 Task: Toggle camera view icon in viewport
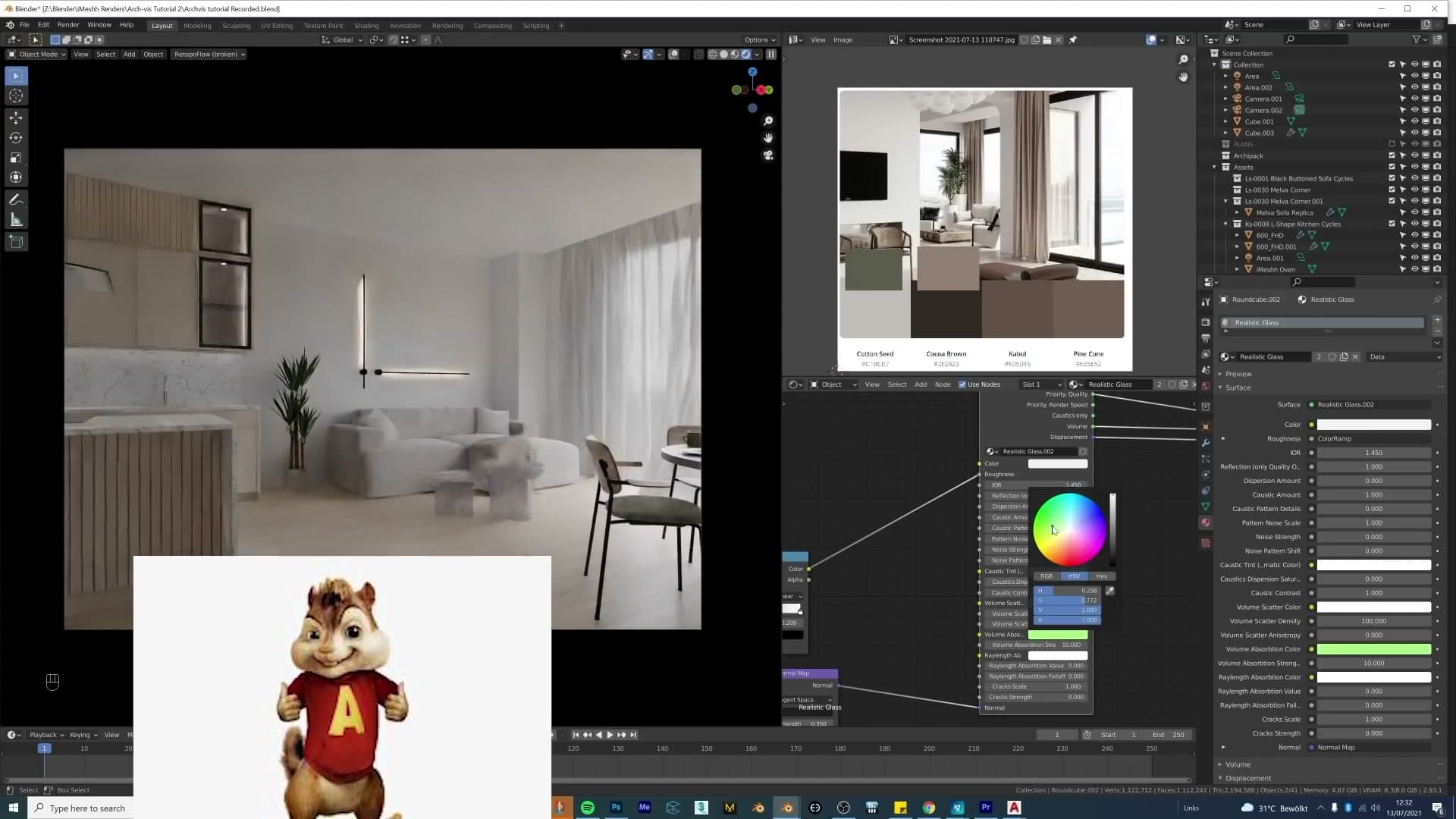click(x=768, y=155)
